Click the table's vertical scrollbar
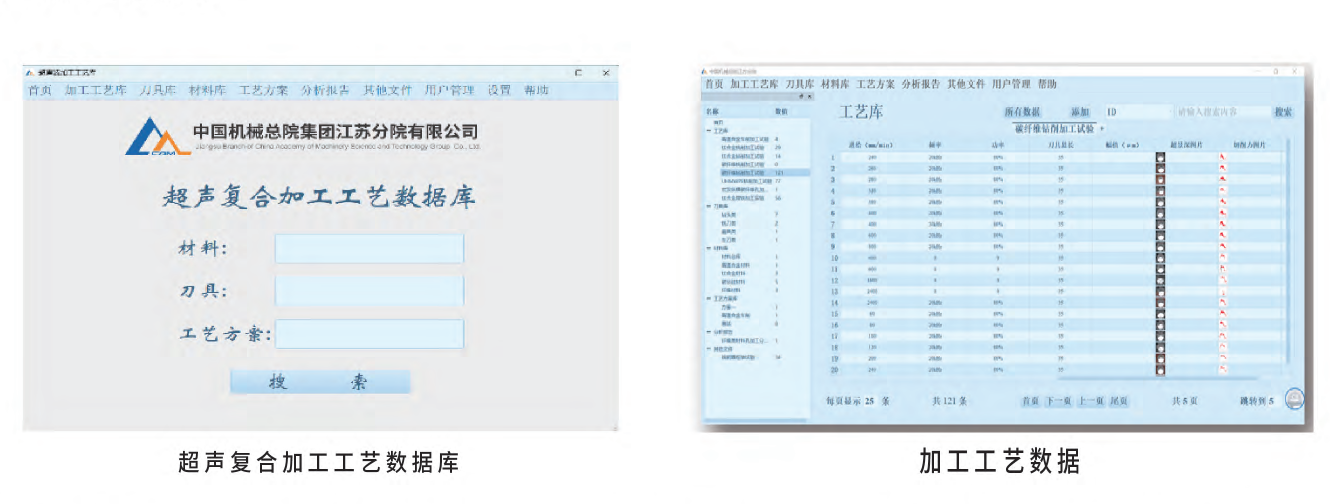The image size is (1330, 504). point(1286,250)
